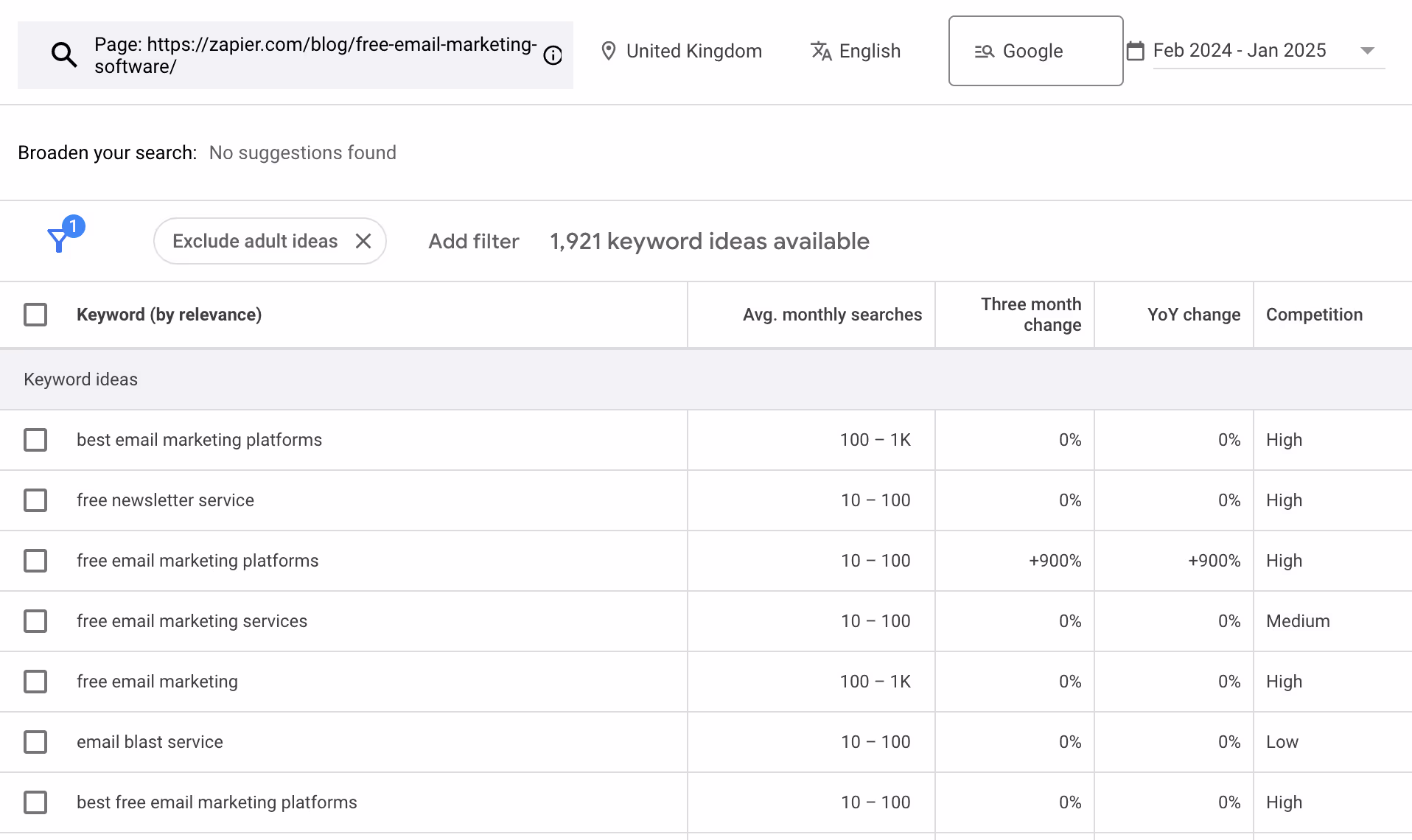Click the search networks icon beside Google
This screenshot has height=840, width=1412.
tap(985, 51)
